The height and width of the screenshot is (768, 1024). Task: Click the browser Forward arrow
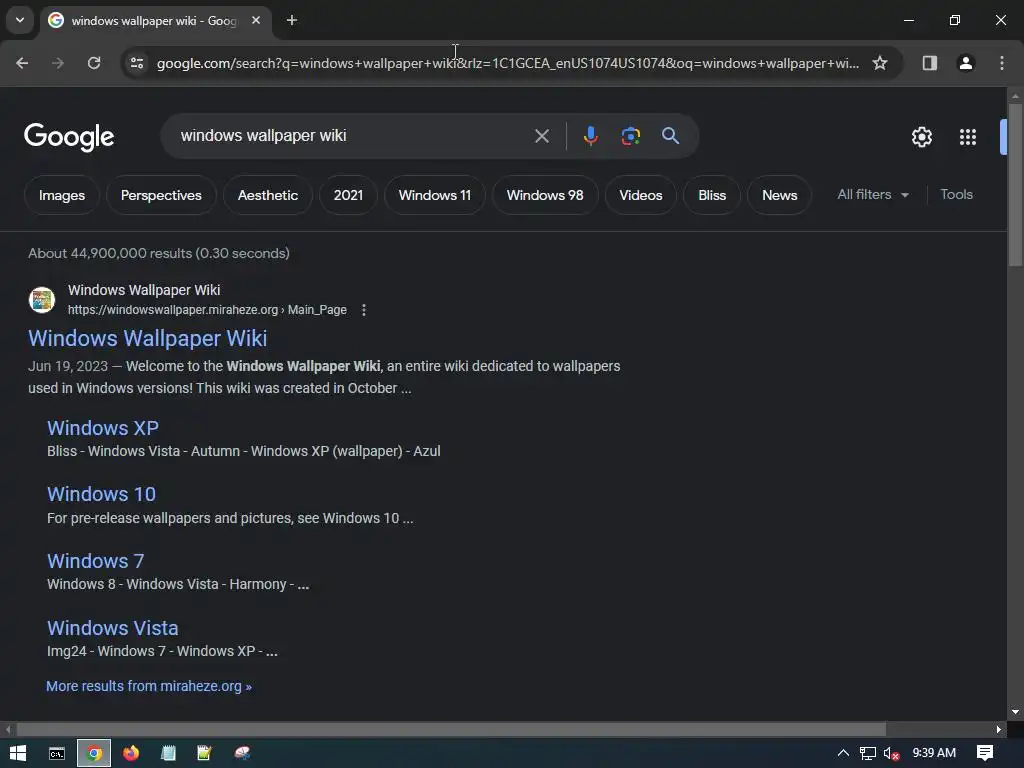point(58,63)
